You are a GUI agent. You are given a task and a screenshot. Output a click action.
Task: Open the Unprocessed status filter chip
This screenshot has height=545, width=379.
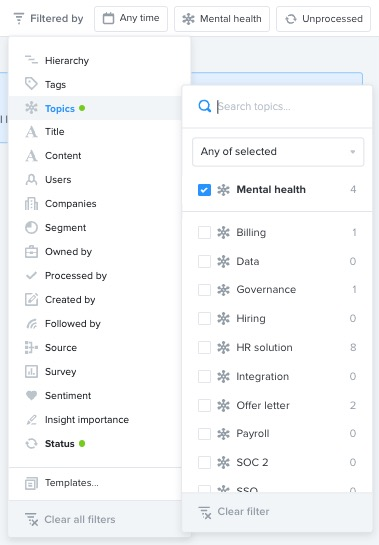pos(323,18)
